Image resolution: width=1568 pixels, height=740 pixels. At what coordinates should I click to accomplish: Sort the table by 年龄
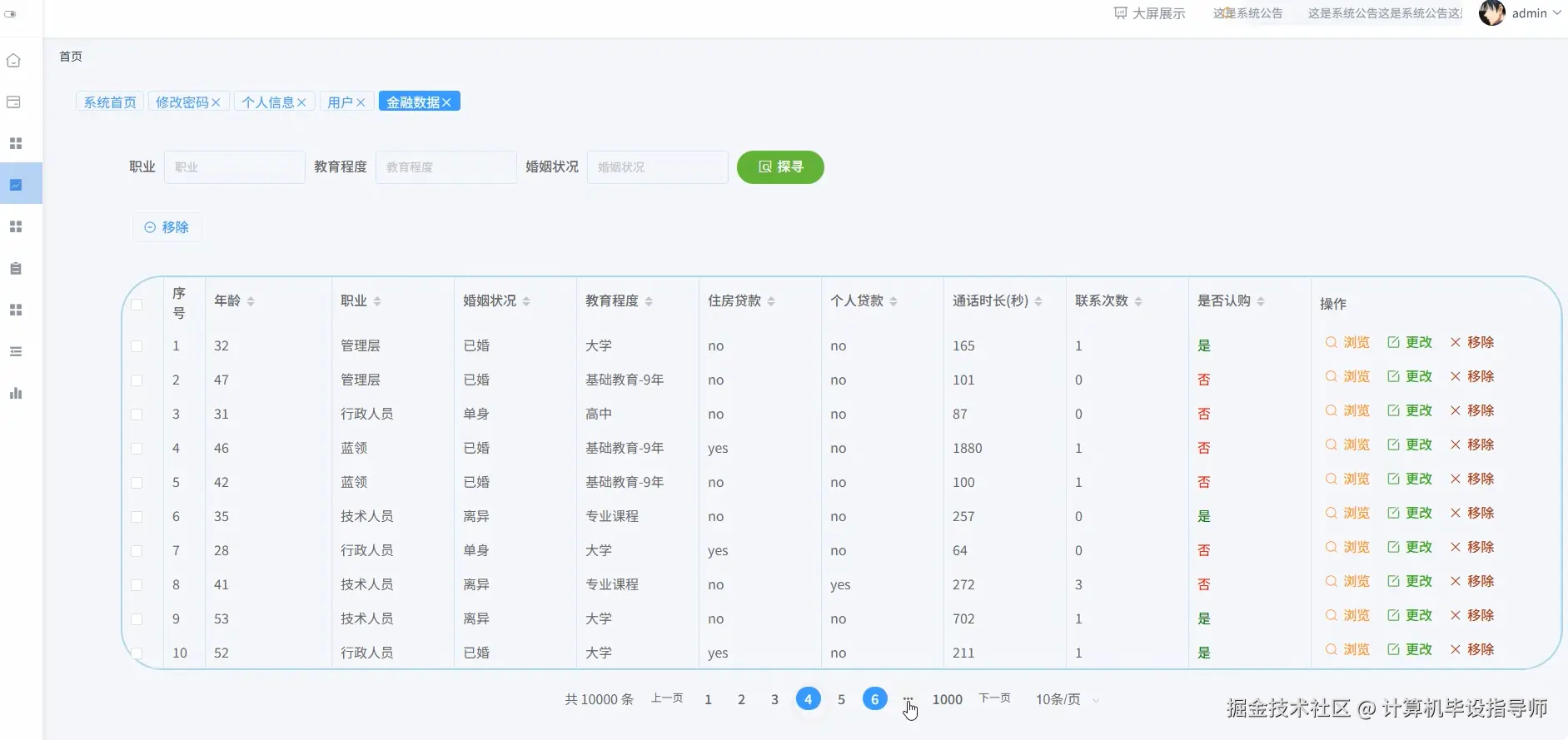coord(251,300)
